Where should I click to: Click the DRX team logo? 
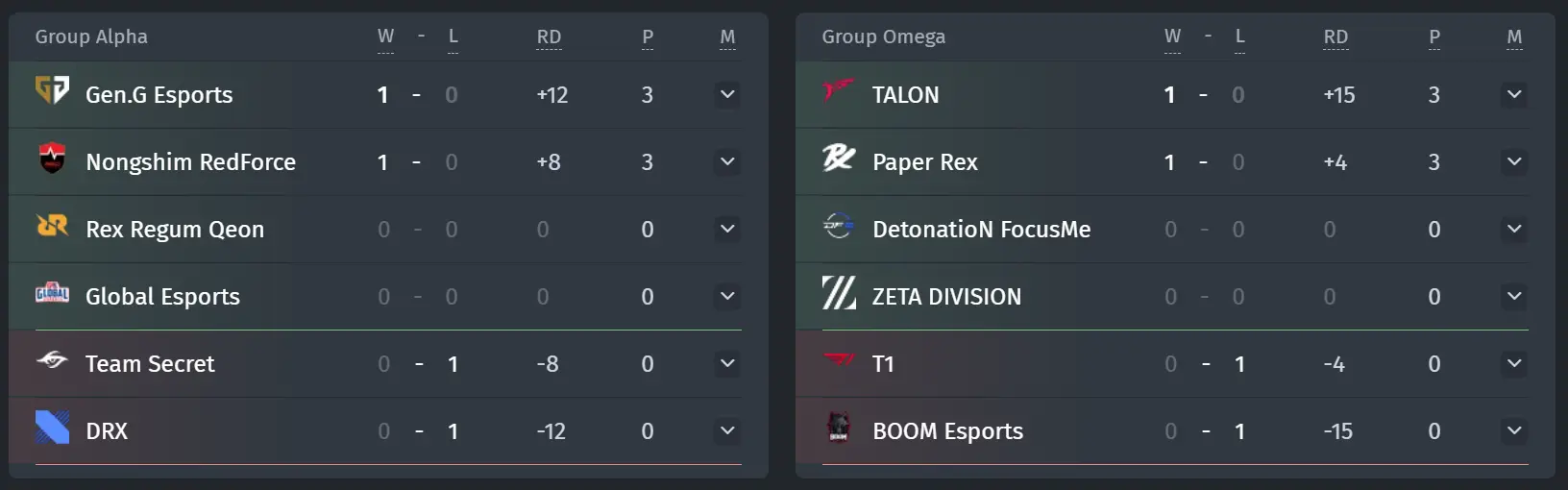(x=52, y=427)
